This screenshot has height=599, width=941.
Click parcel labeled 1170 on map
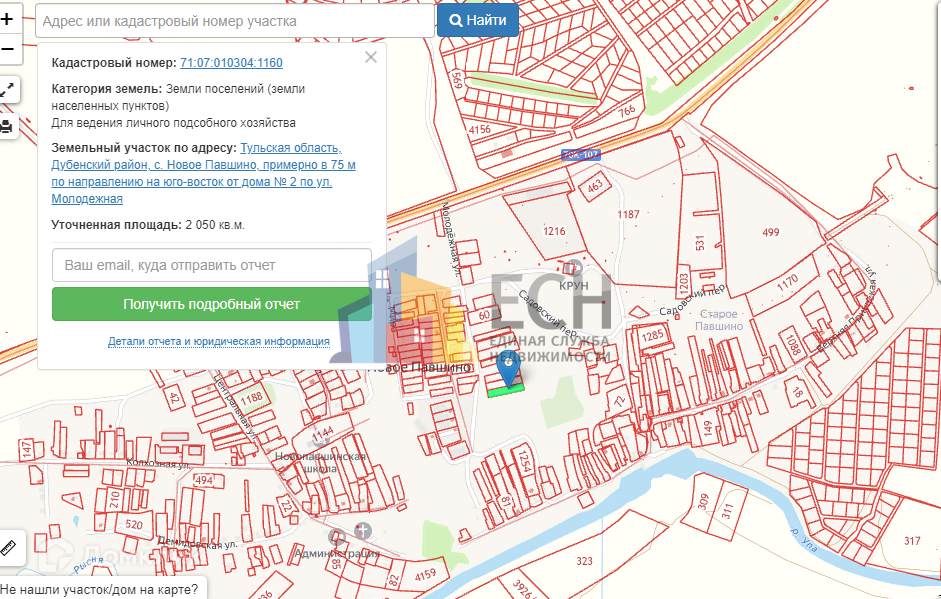tap(787, 281)
